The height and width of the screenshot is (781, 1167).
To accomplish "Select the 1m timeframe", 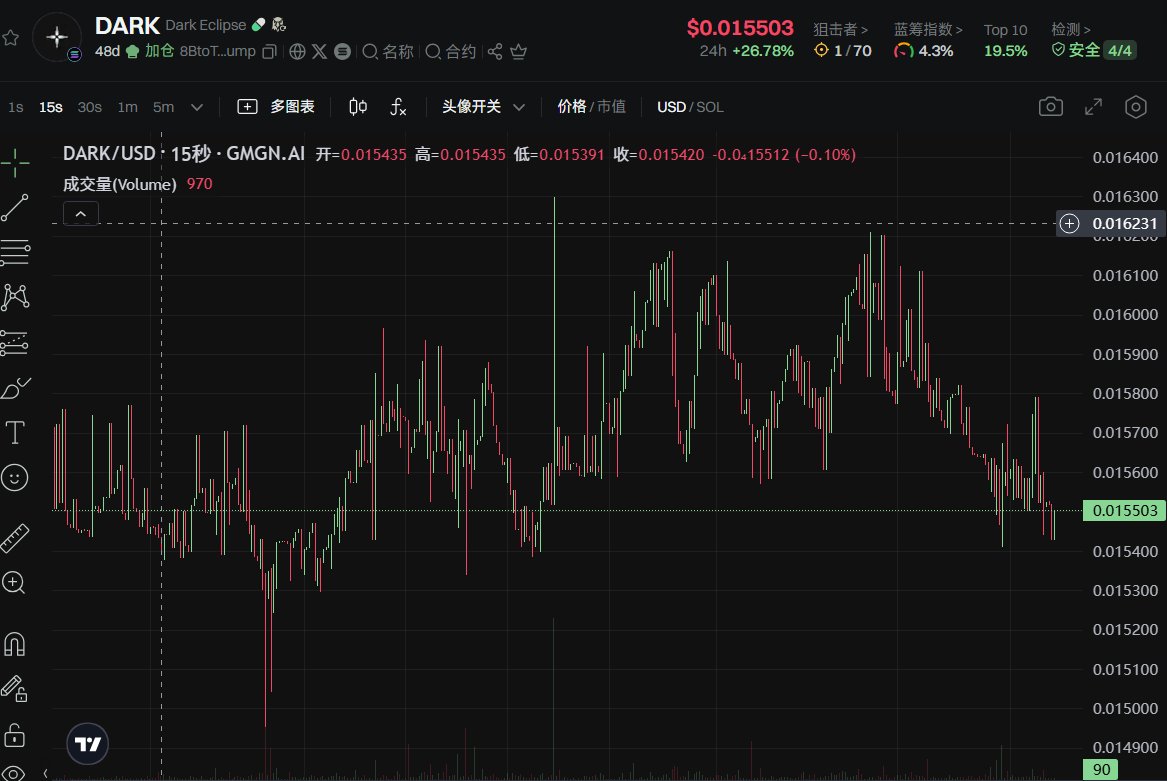I will pos(127,107).
